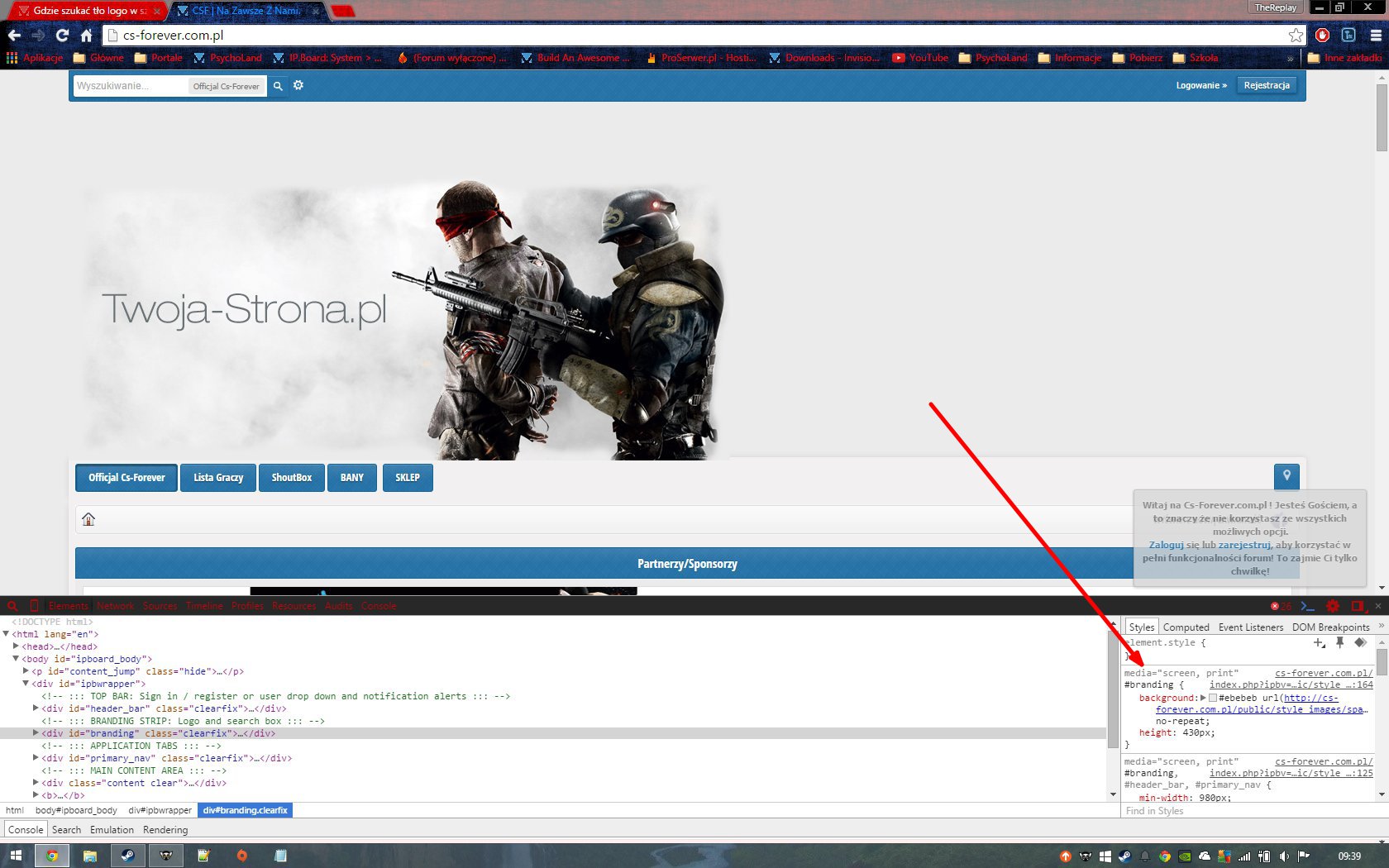Bookmark this page with the star icon
This screenshot has width=1389, height=868.
(x=1296, y=36)
